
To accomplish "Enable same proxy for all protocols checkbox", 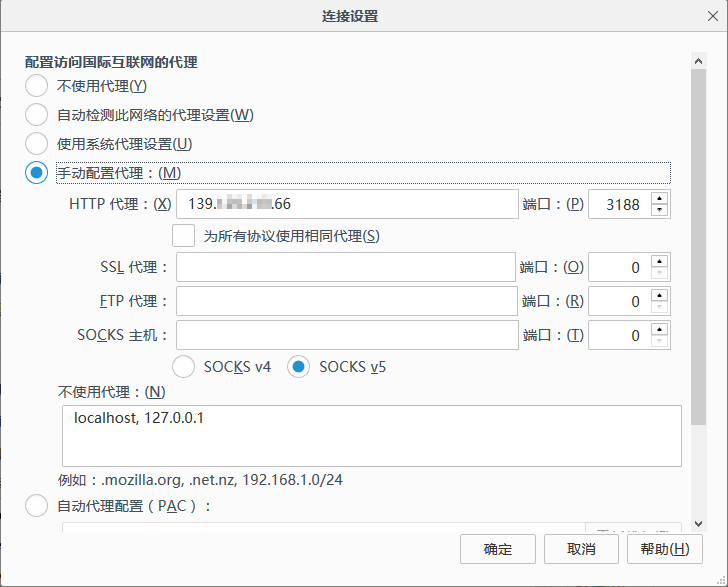I will (x=184, y=236).
